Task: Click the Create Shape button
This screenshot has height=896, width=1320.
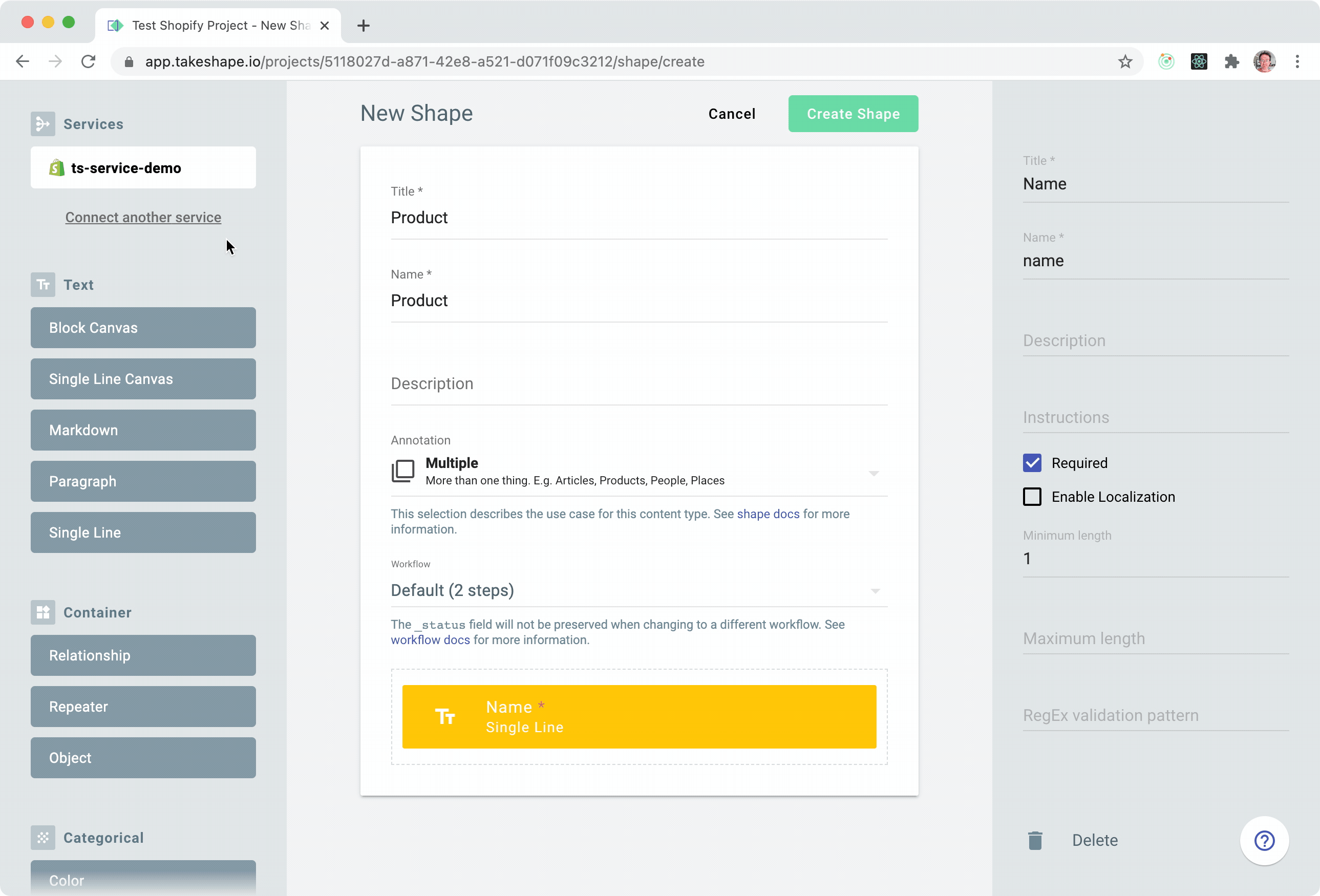Action: coord(853,114)
